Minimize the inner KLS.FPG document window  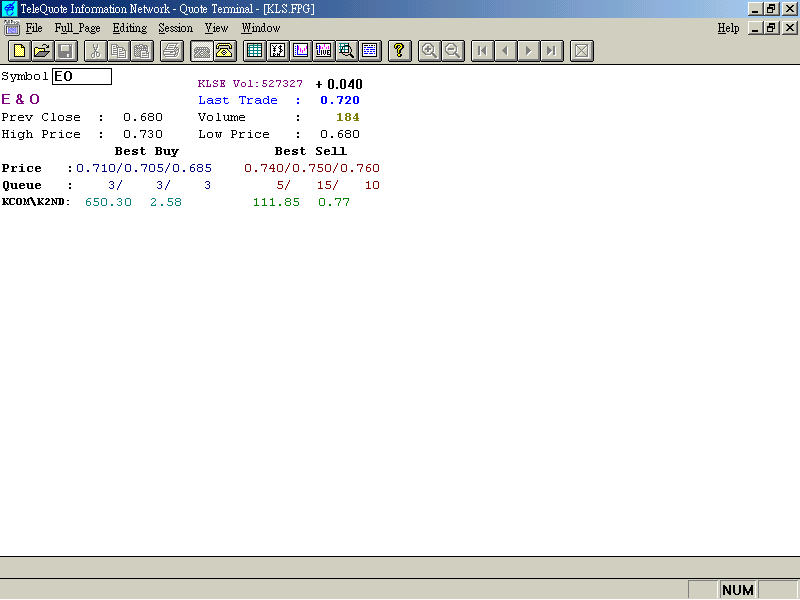click(x=755, y=28)
